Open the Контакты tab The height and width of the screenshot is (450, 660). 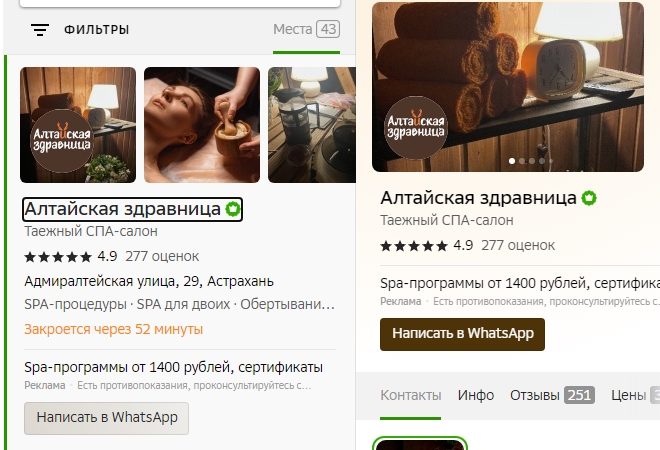click(411, 395)
